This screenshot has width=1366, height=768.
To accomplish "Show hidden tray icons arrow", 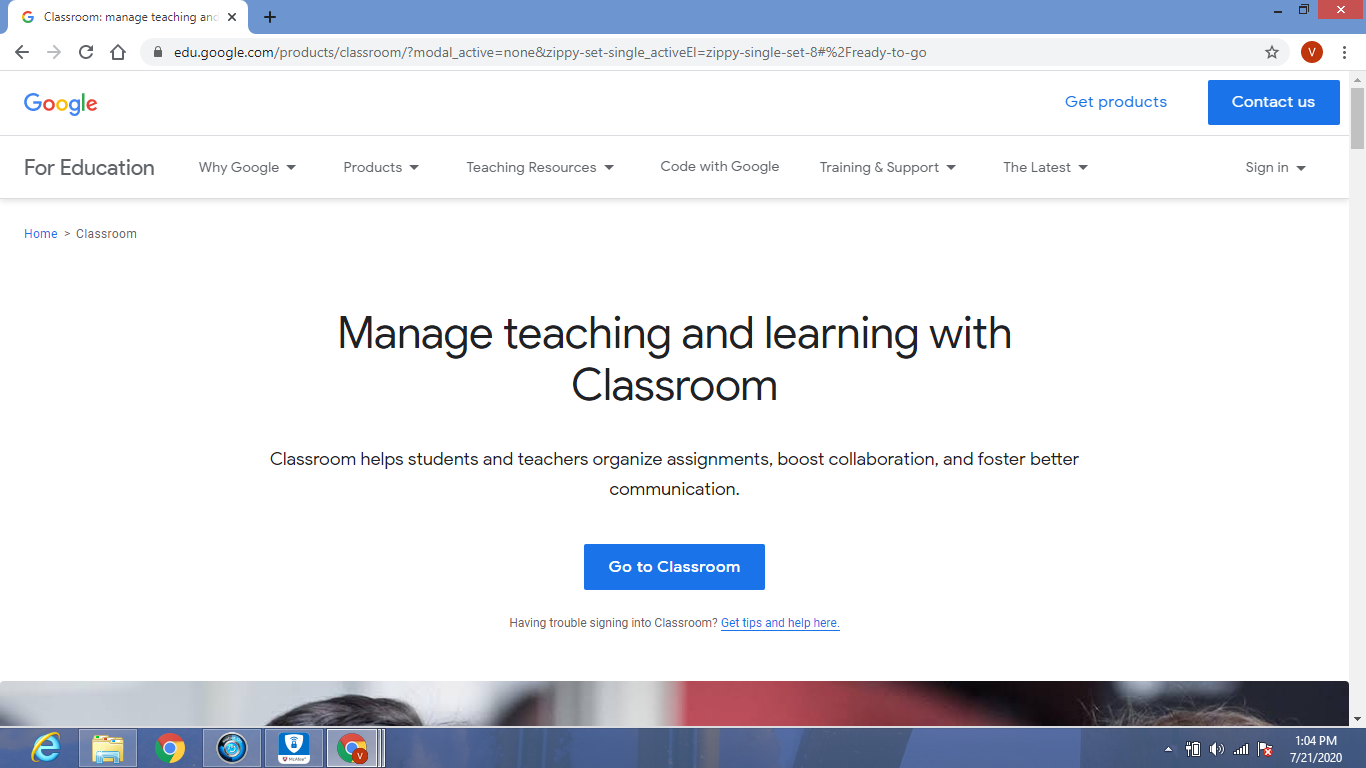I will coord(1169,749).
